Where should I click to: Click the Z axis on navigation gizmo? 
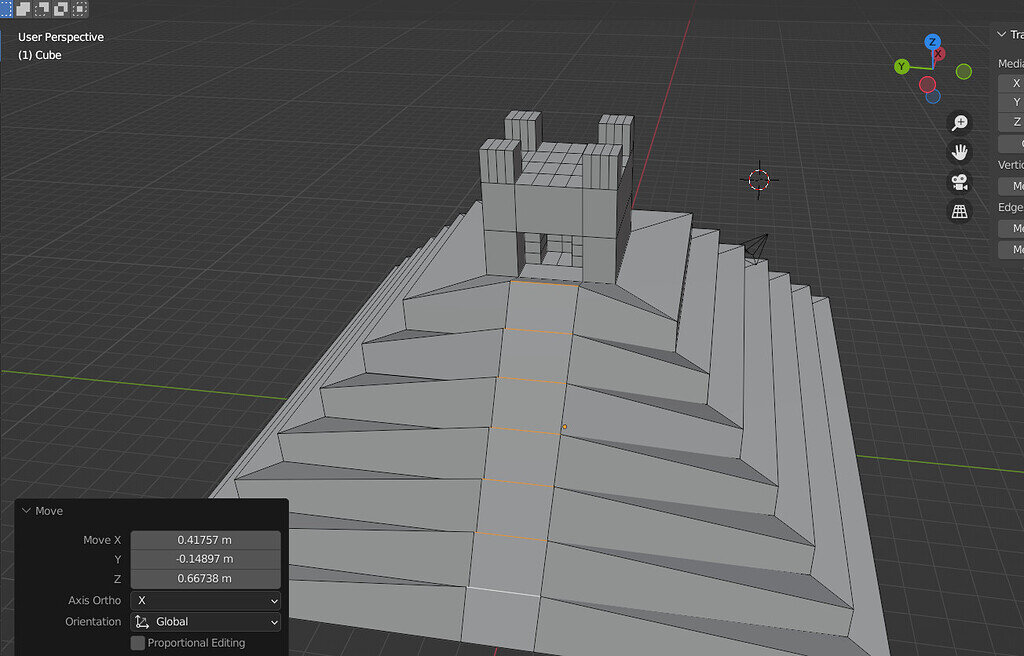pyautogui.click(x=932, y=44)
